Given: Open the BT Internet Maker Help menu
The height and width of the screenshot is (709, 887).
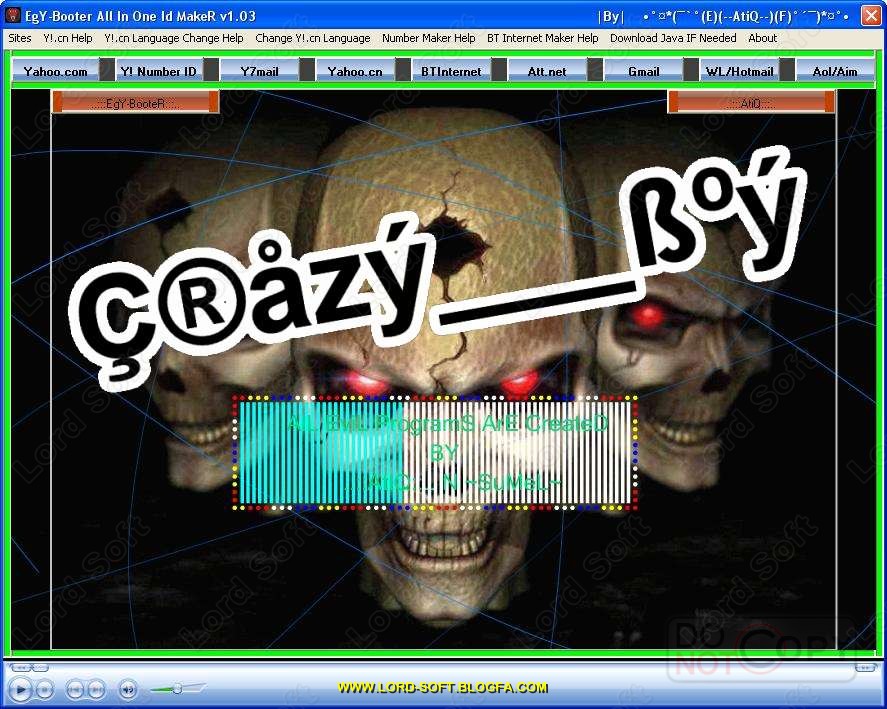Looking at the screenshot, I should coord(542,38).
